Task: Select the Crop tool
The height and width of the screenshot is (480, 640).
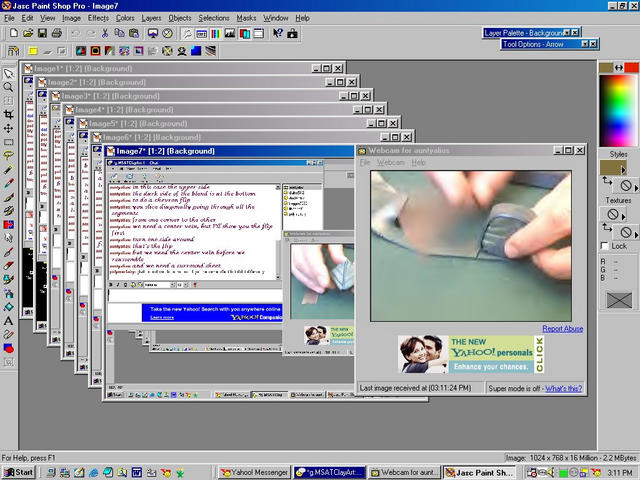Action: coord(8,114)
